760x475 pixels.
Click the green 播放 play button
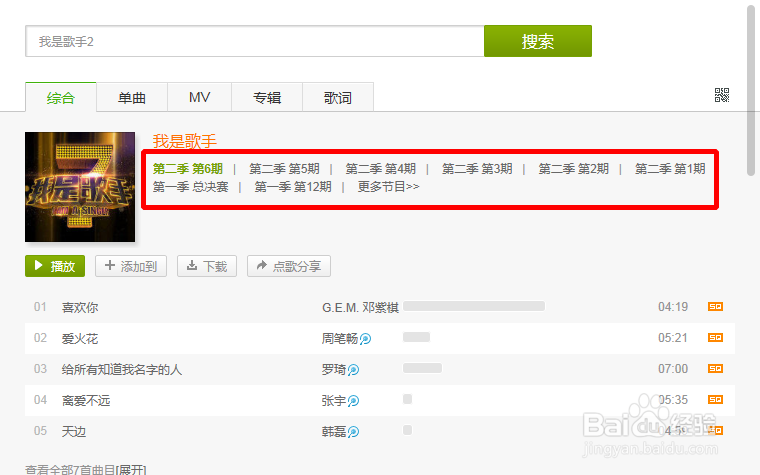[55, 266]
